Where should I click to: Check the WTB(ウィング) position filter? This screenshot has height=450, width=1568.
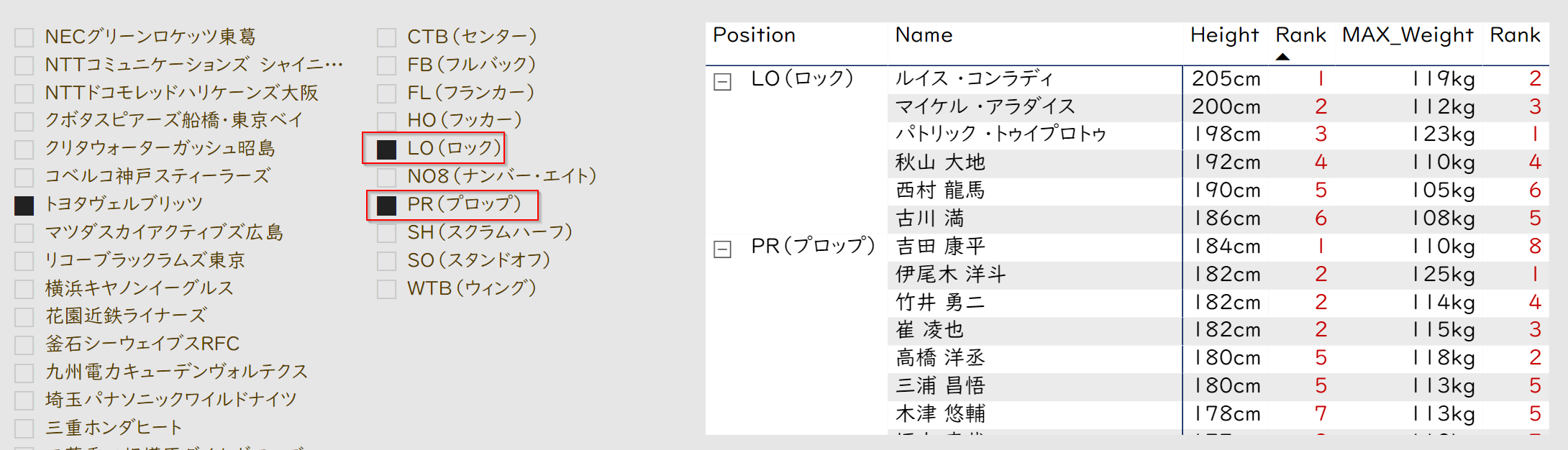click(x=387, y=289)
